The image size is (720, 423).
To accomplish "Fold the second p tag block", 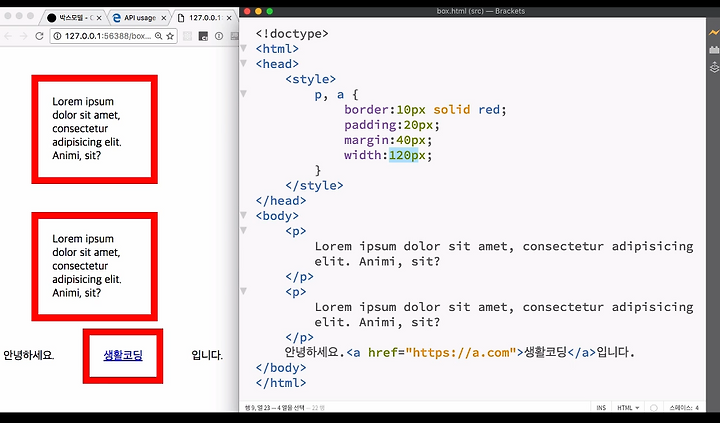I will (243, 291).
